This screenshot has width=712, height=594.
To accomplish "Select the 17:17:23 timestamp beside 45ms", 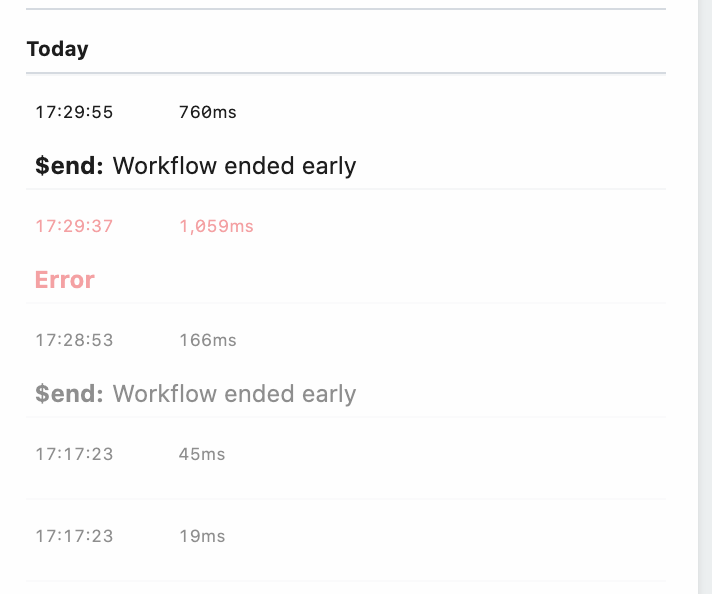I will pos(74,454).
